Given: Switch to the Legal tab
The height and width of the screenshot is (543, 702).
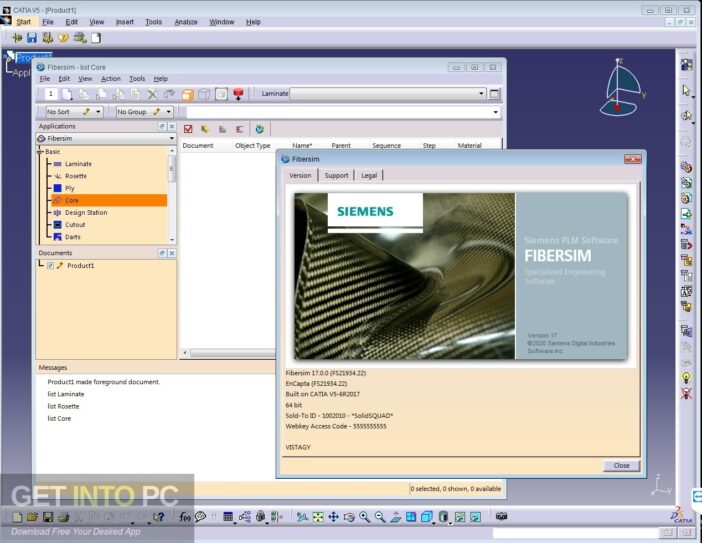Looking at the screenshot, I should [369, 175].
